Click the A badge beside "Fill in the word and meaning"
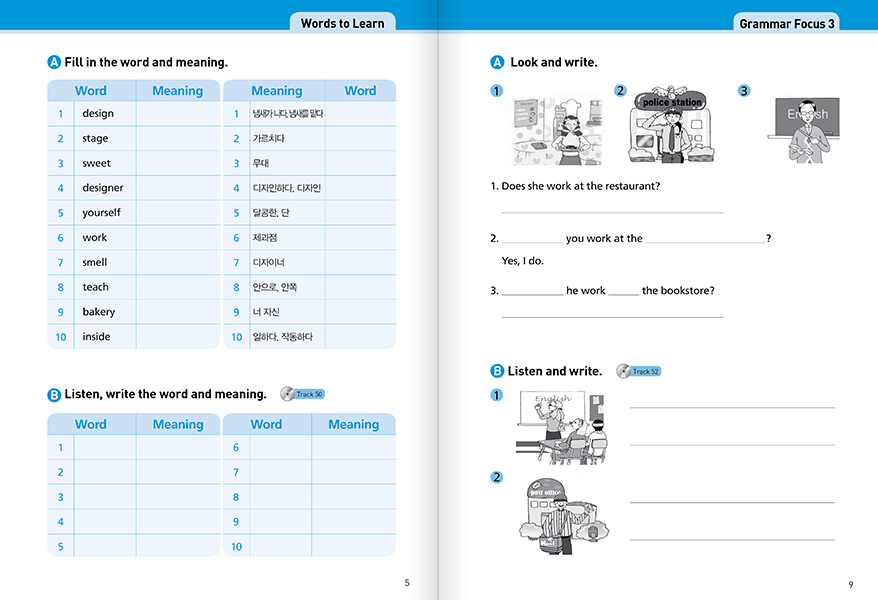878x600 pixels. coord(54,62)
